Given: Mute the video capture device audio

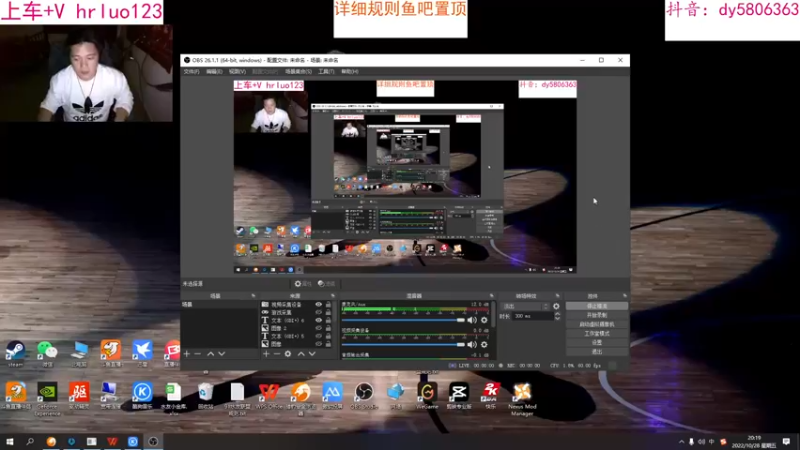Looking at the screenshot, I should click(x=472, y=344).
